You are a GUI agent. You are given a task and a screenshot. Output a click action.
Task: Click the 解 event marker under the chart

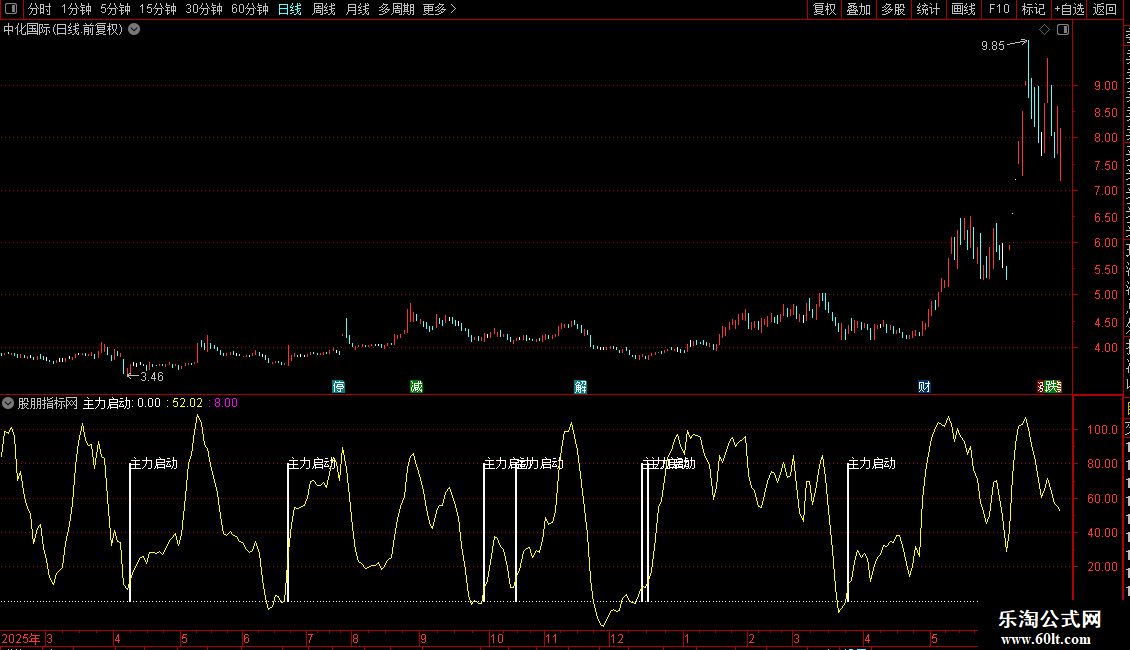pos(581,387)
